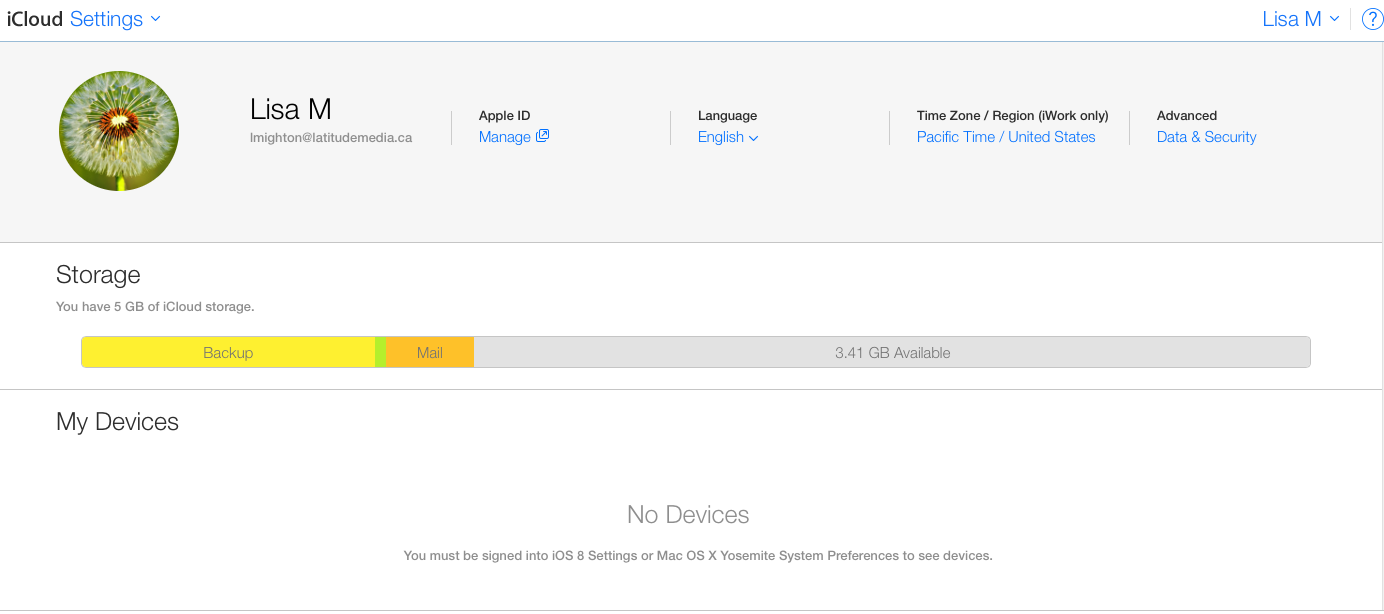The height and width of the screenshot is (614, 1384).
Task: Click the Language label
Action: click(x=727, y=116)
